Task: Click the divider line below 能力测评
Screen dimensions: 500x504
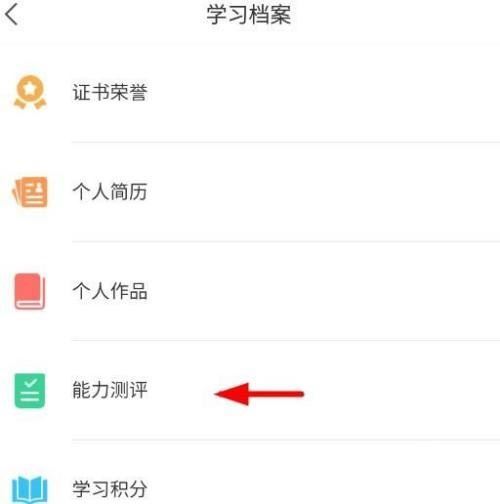Action: [x=286, y=440]
